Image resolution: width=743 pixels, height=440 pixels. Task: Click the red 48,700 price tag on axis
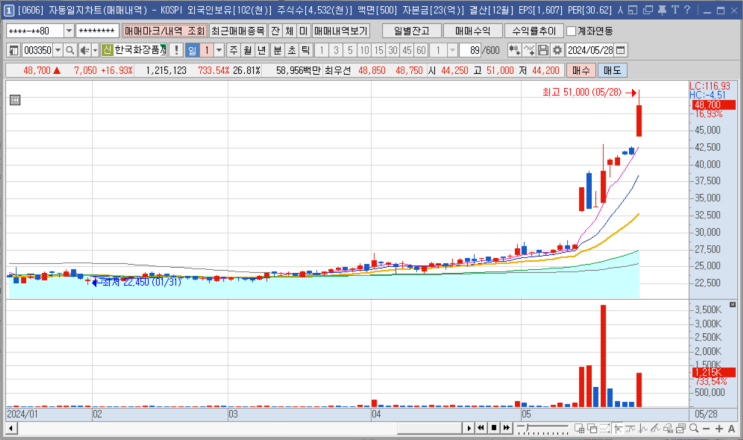pos(714,105)
